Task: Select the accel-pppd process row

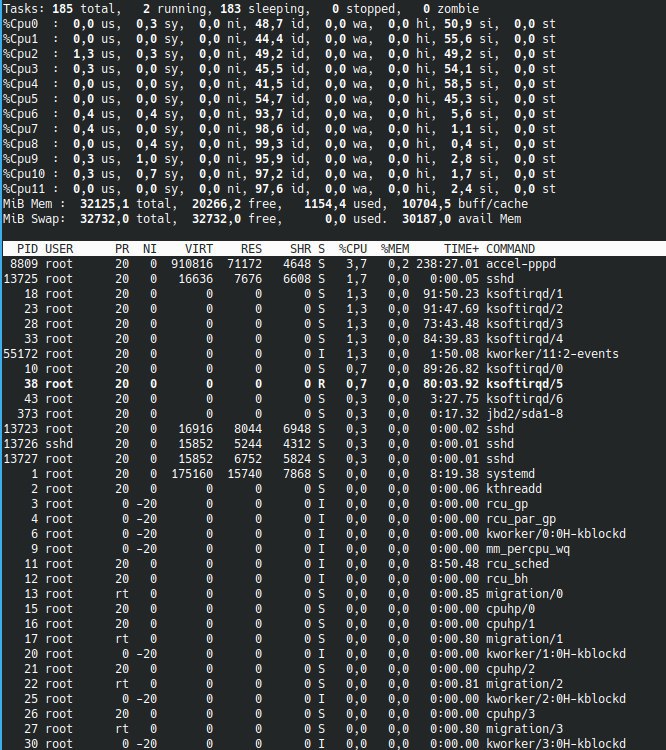Action: pyautogui.click(x=333, y=264)
